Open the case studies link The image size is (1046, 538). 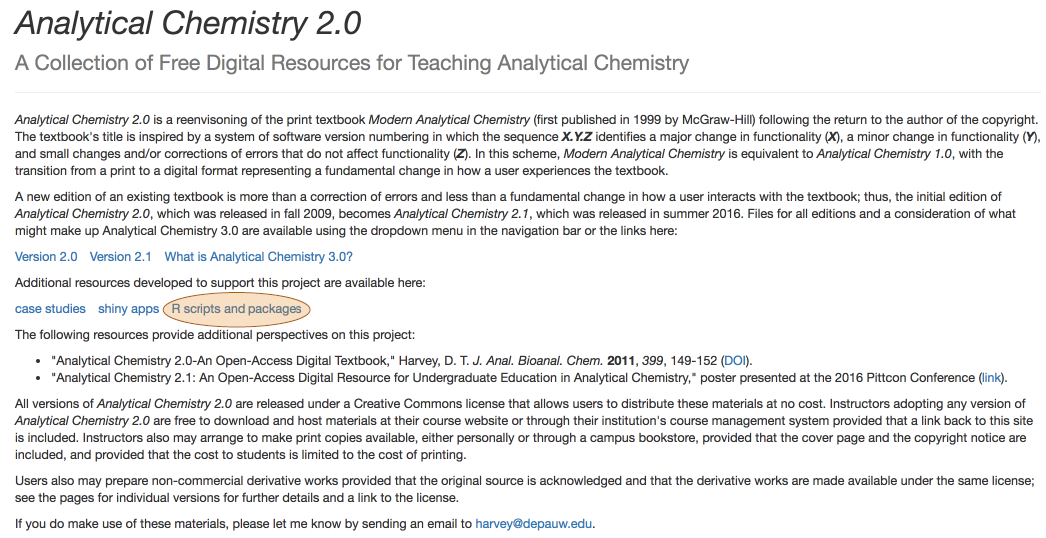[x=50, y=309]
